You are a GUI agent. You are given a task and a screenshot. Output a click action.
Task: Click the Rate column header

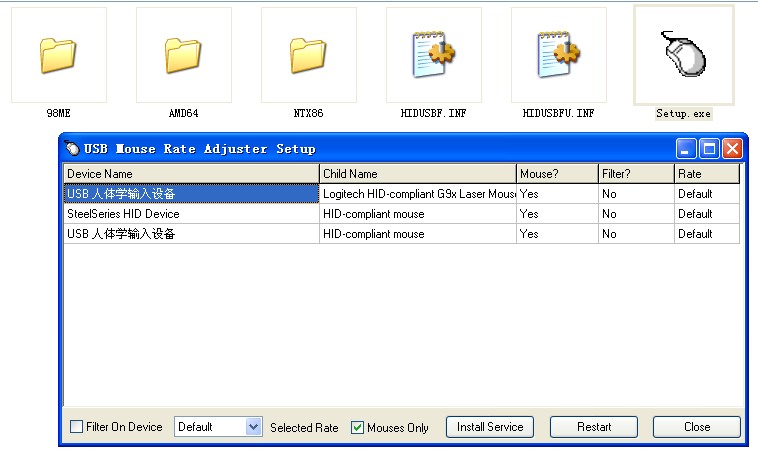tap(707, 173)
